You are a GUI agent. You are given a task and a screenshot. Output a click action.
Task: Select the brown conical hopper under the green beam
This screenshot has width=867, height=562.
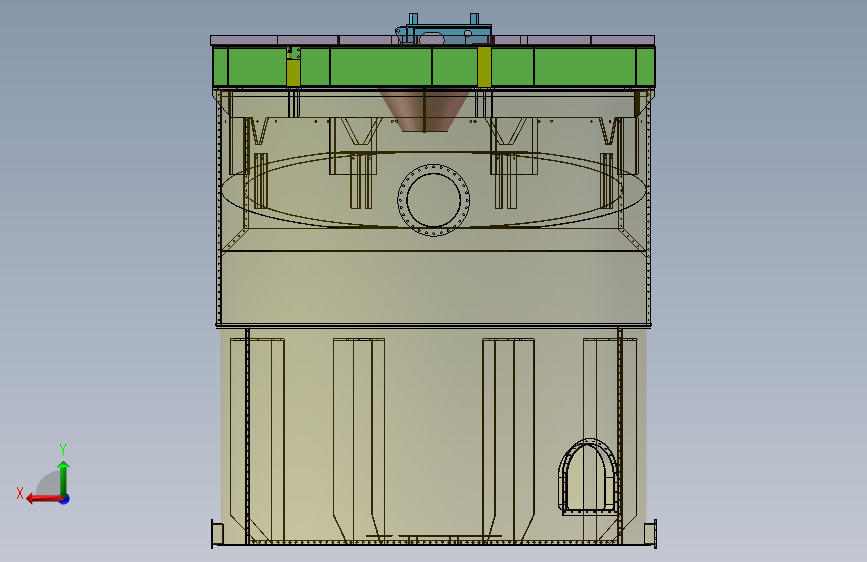(x=425, y=110)
